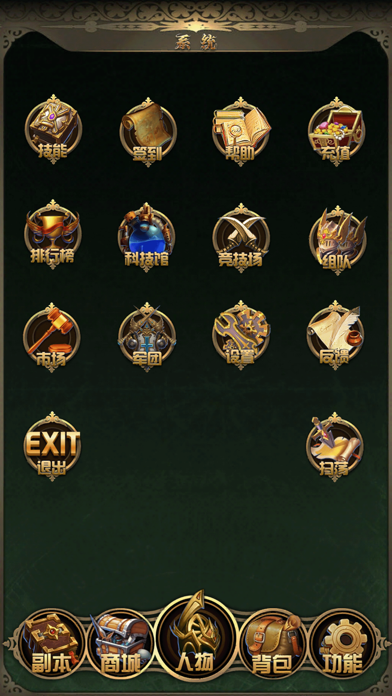Open the 技能 skills book icon
Screen dimensions: 392x696
pos(53,130)
